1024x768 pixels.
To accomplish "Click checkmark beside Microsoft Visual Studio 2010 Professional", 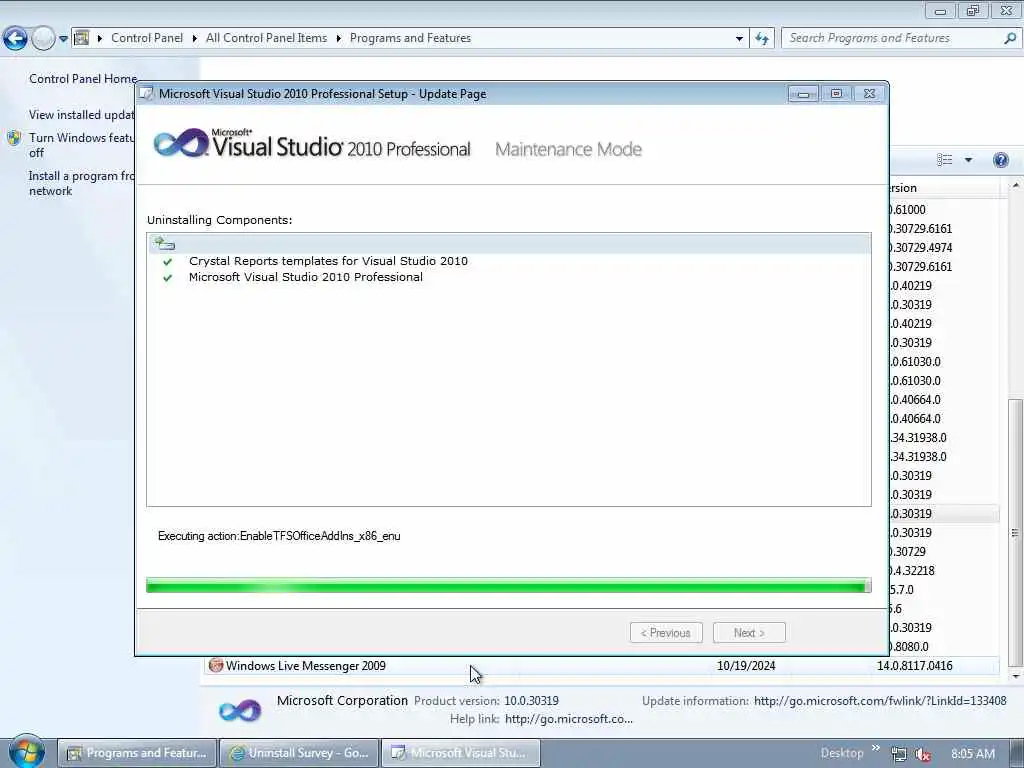I will tap(168, 278).
